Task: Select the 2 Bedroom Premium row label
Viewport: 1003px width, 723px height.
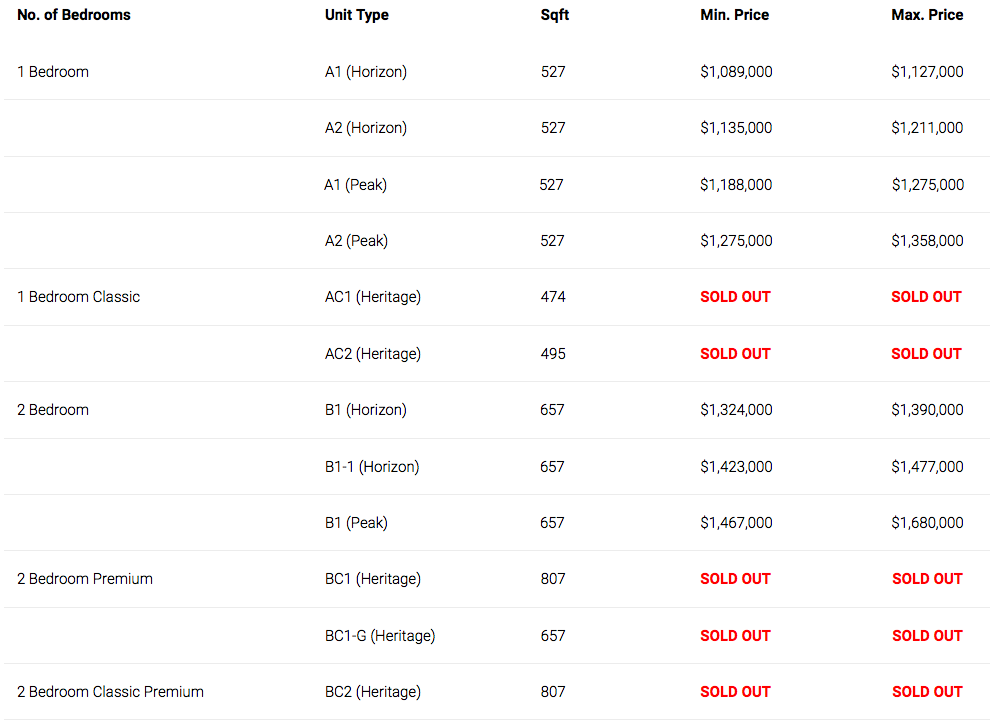Action: 84,579
